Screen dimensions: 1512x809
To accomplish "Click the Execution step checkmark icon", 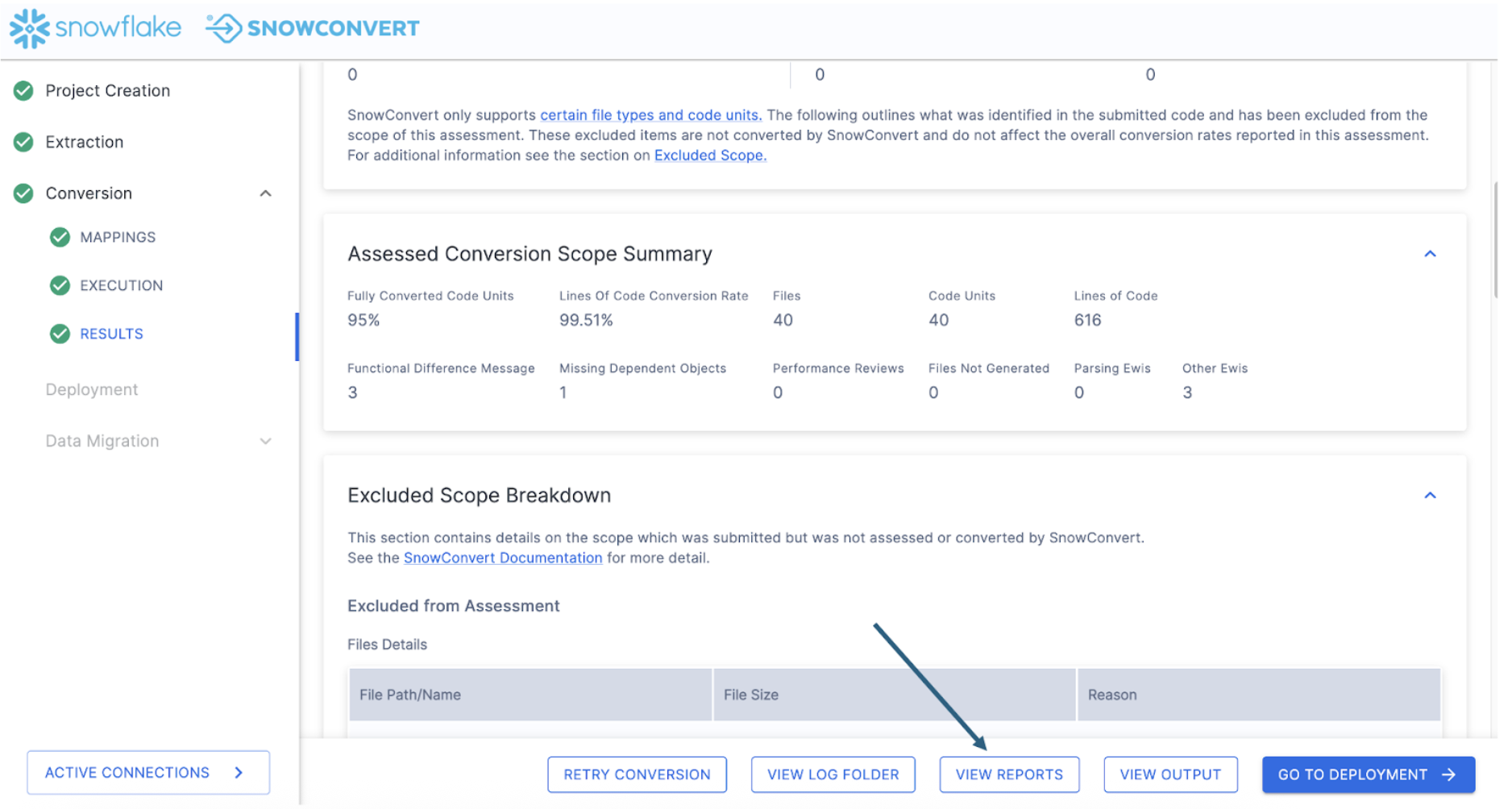I will tap(60, 286).
